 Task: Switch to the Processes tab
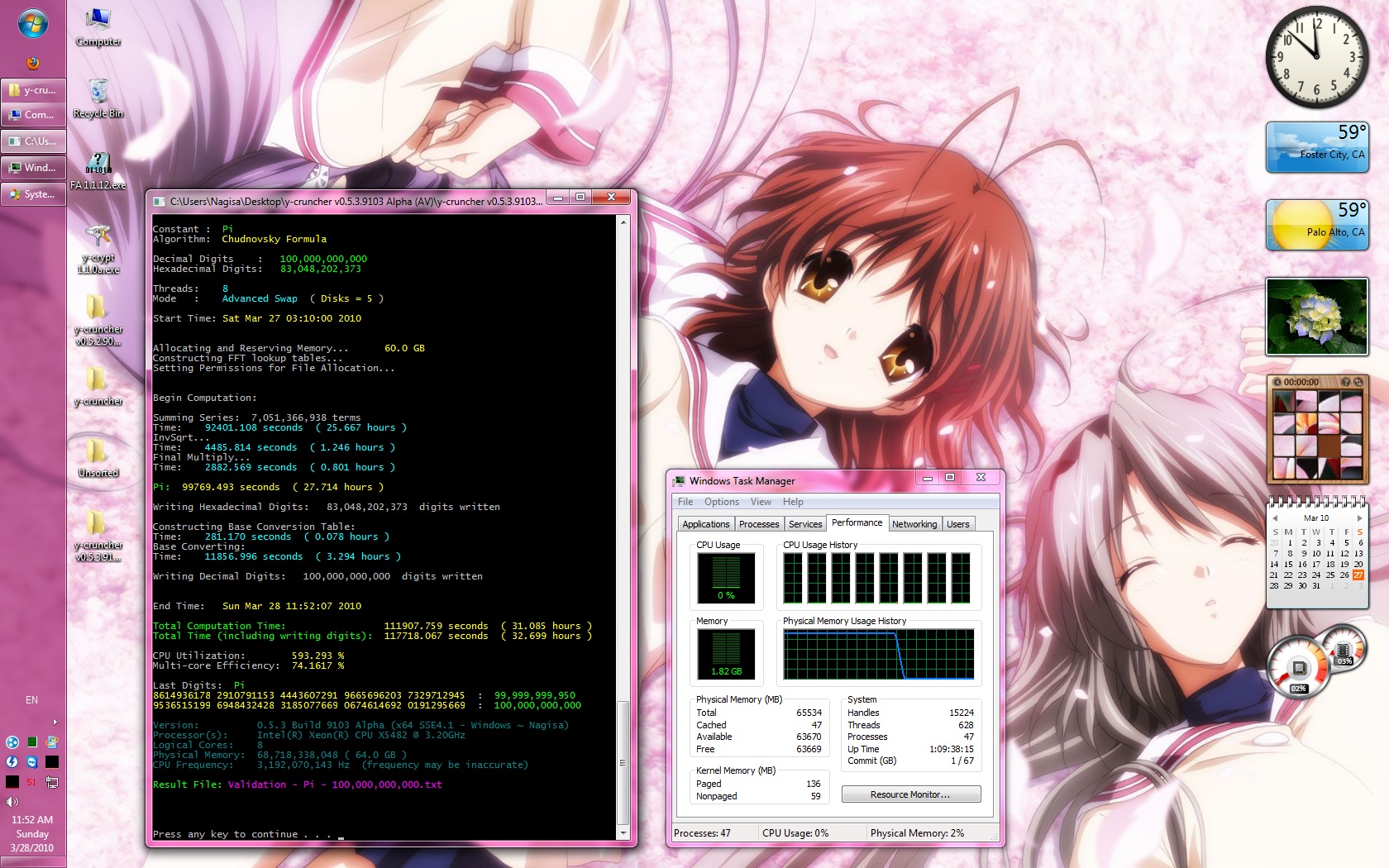758,524
